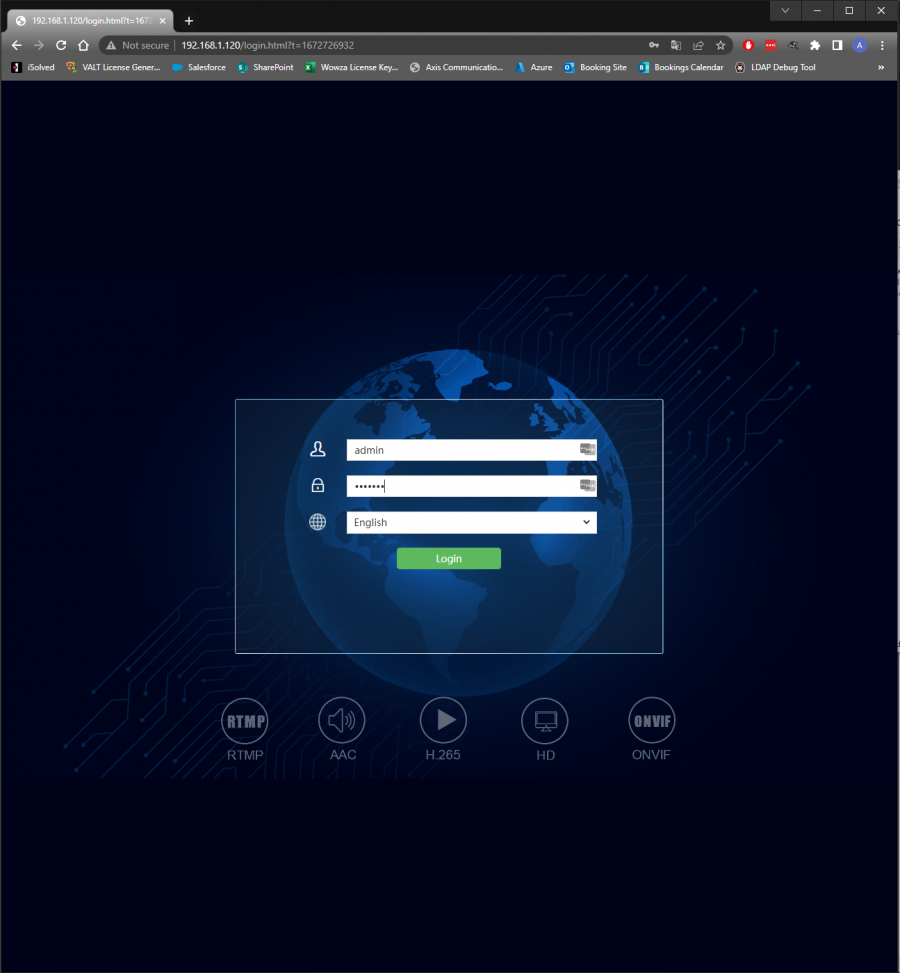The height and width of the screenshot is (973, 900).
Task: Click the H.265 play icon
Action: click(443, 720)
